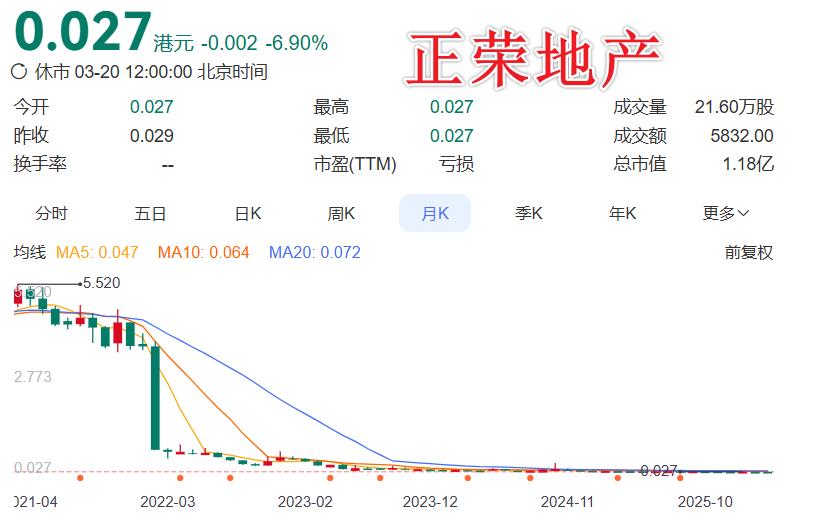Open the 季K chart tab
Image resolution: width=823 pixels, height=520 pixels.
click(529, 214)
